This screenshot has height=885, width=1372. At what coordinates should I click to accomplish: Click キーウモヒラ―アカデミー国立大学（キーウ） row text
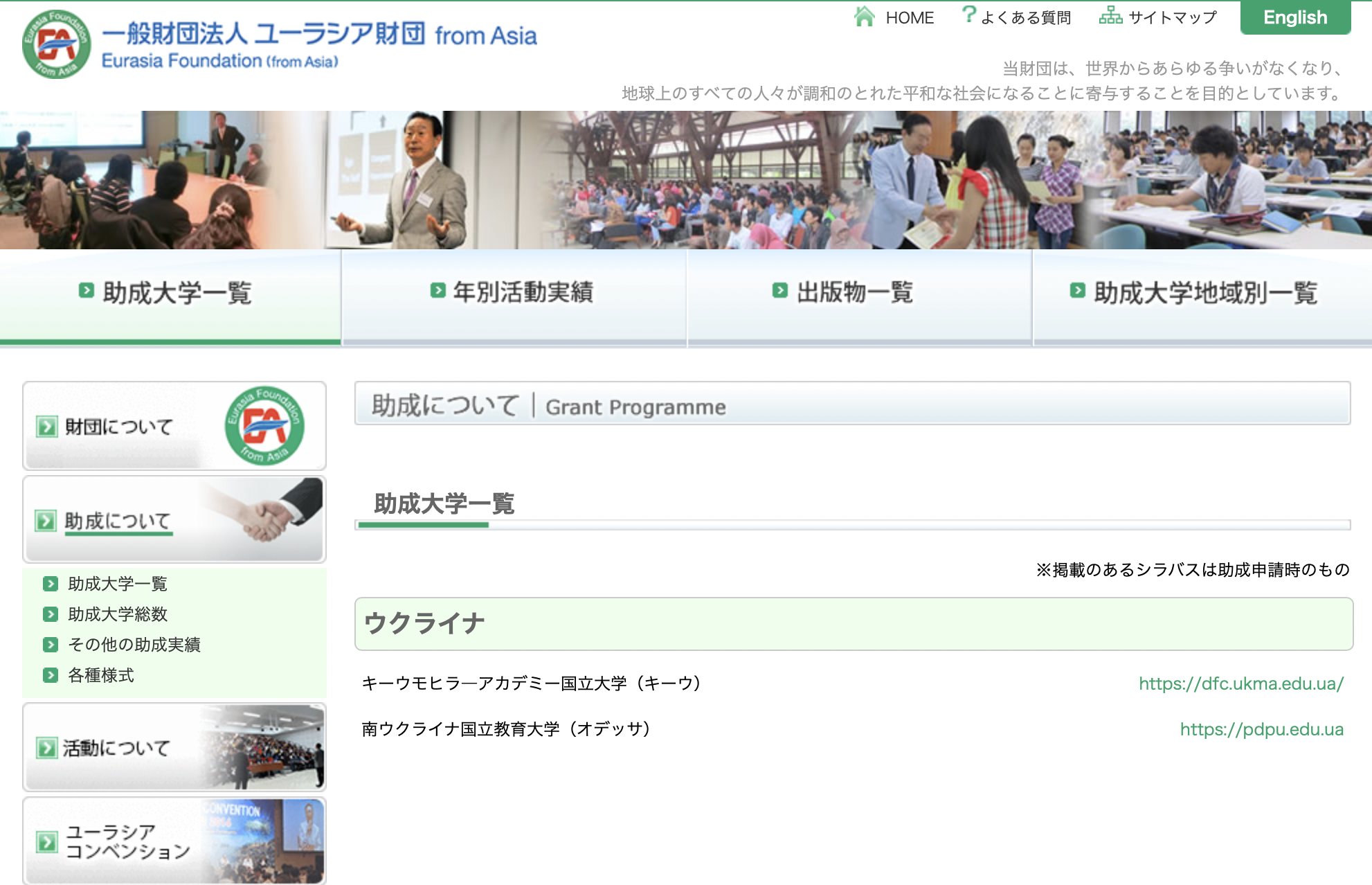point(532,683)
